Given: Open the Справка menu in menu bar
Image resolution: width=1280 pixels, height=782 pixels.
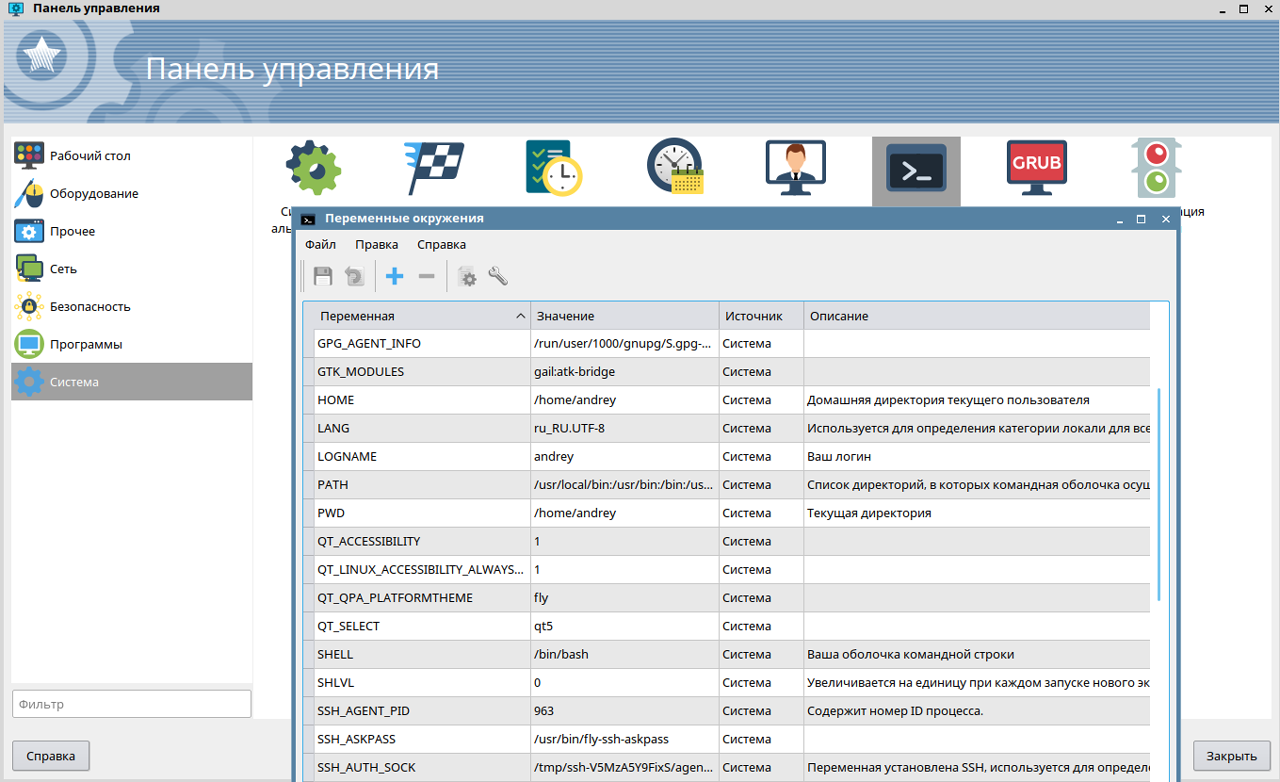Looking at the screenshot, I should [441, 244].
